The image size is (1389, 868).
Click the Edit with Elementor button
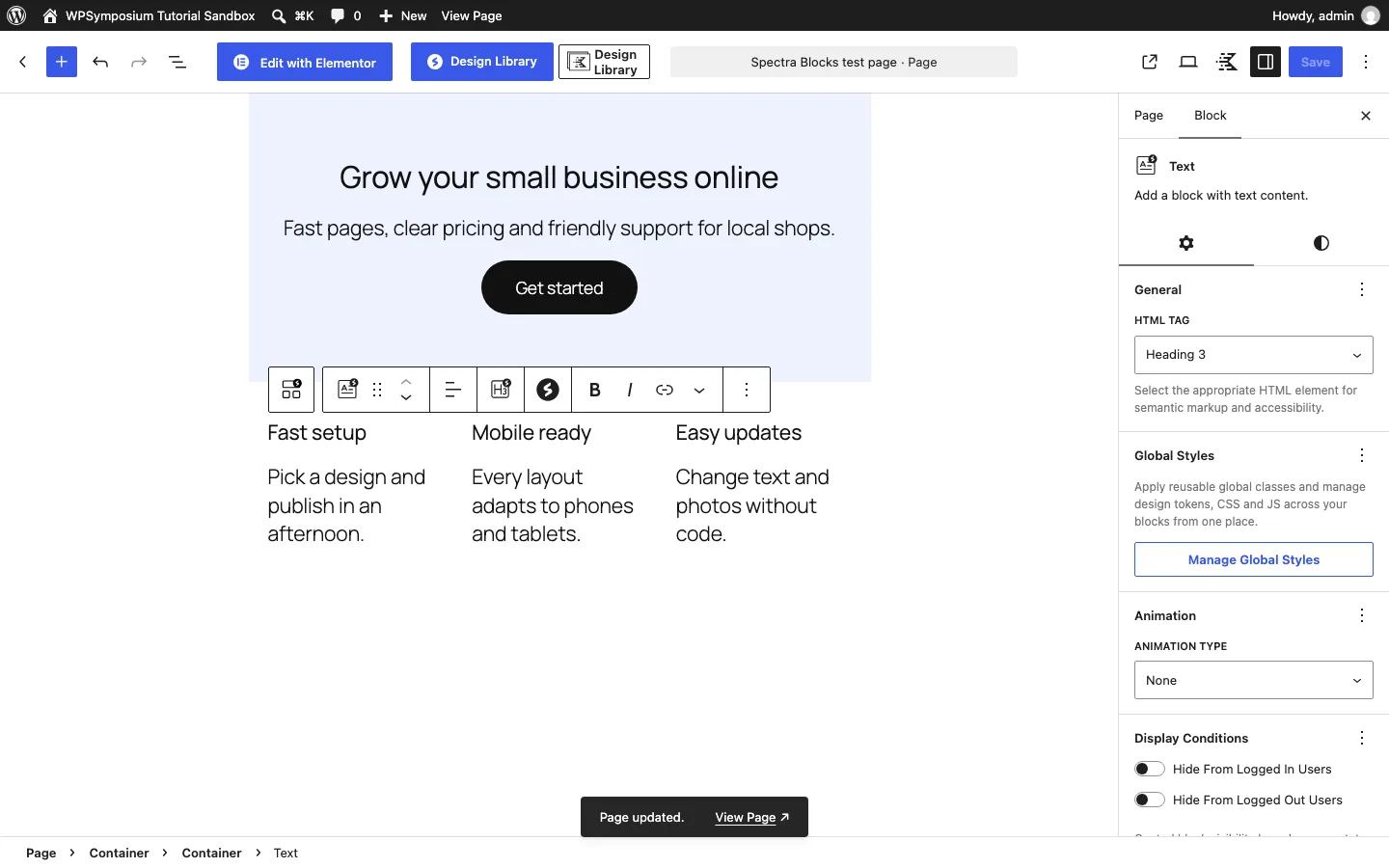point(305,62)
